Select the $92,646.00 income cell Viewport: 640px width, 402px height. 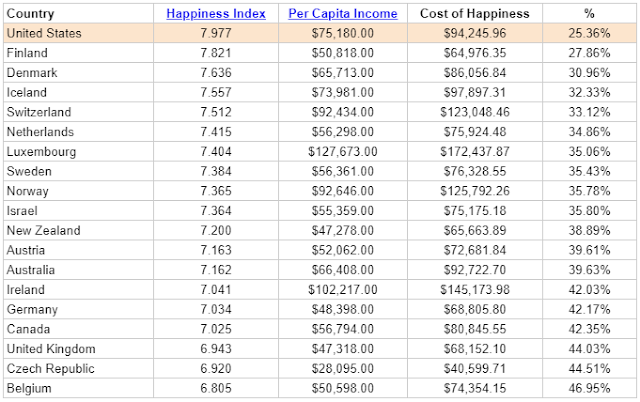pos(343,191)
